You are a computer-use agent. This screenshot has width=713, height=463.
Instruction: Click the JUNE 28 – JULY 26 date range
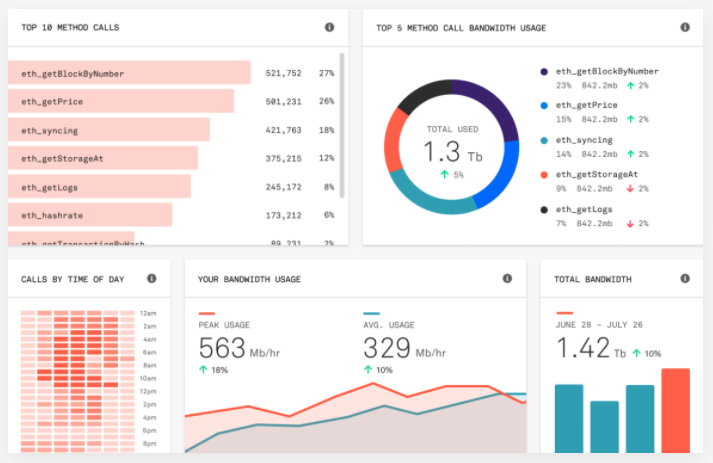click(599, 325)
